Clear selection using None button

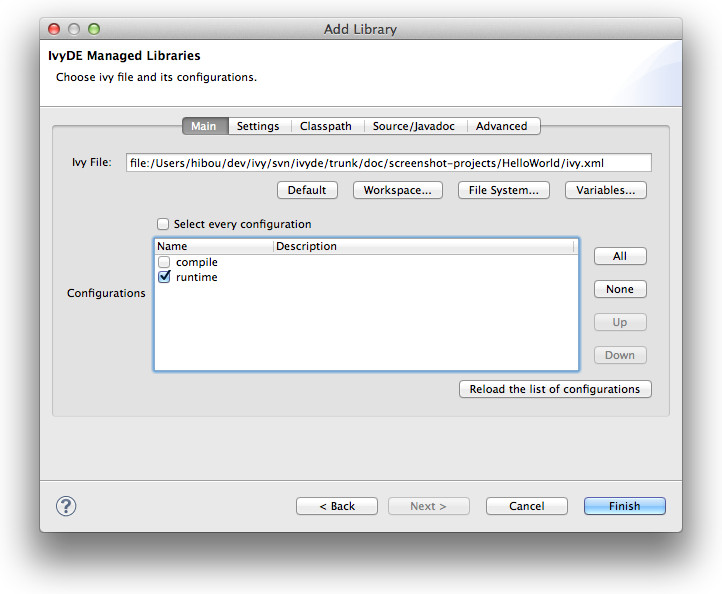click(619, 289)
